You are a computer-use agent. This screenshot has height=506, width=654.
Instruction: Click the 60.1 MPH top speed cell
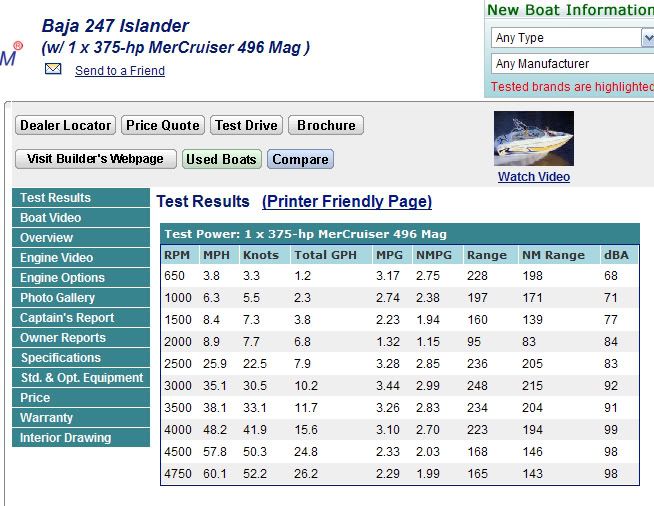coord(215,474)
